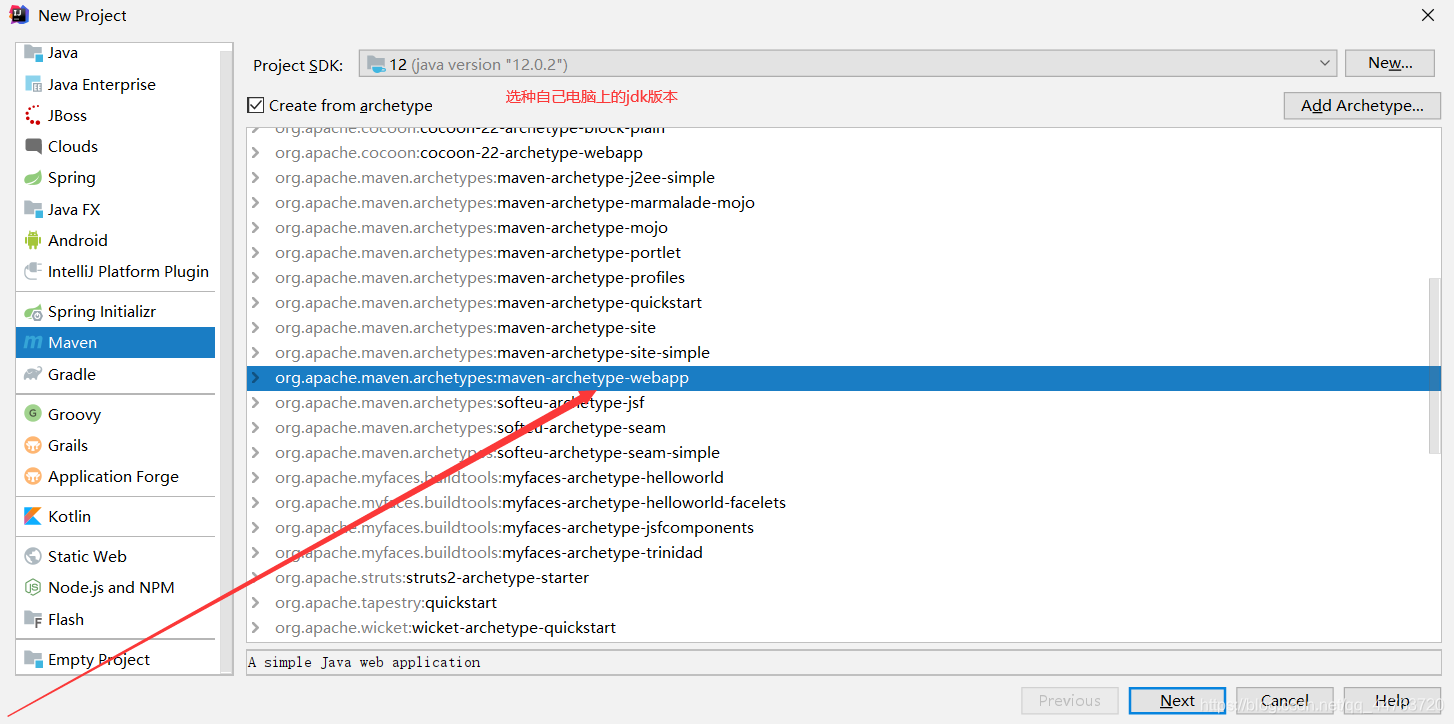Select Empty Project type
This screenshot has width=1454, height=724.
click(116, 659)
